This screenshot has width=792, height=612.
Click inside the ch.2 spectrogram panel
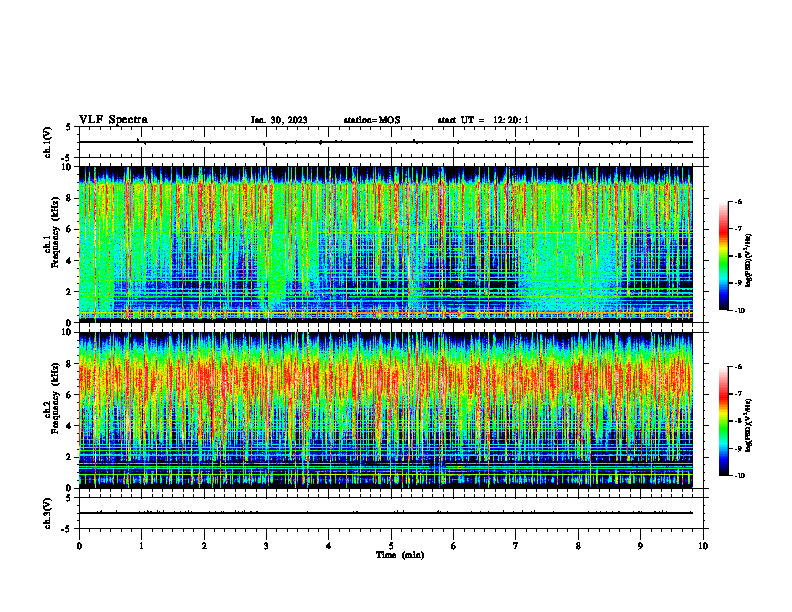tap(386, 410)
